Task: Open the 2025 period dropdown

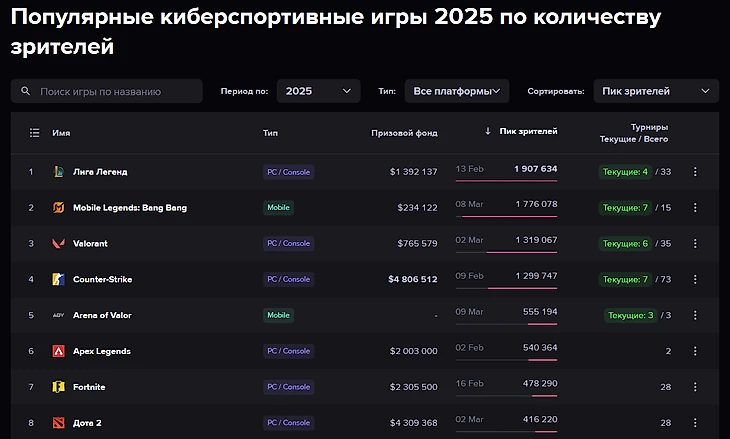Action: [x=318, y=91]
